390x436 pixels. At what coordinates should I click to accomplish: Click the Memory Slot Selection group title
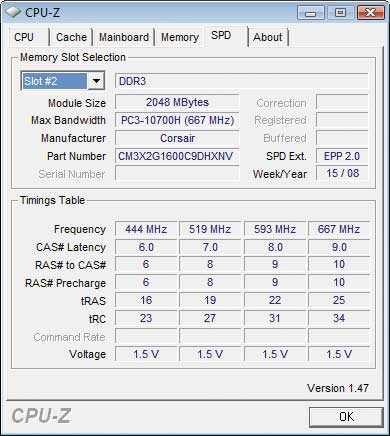click(73, 57)
